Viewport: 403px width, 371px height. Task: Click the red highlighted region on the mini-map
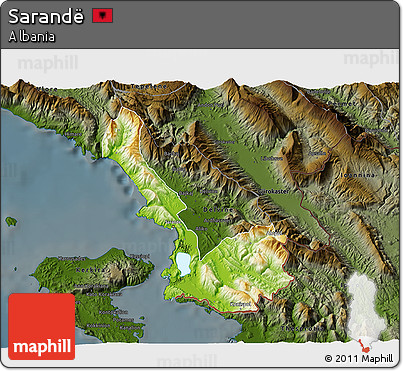point(364,347)
